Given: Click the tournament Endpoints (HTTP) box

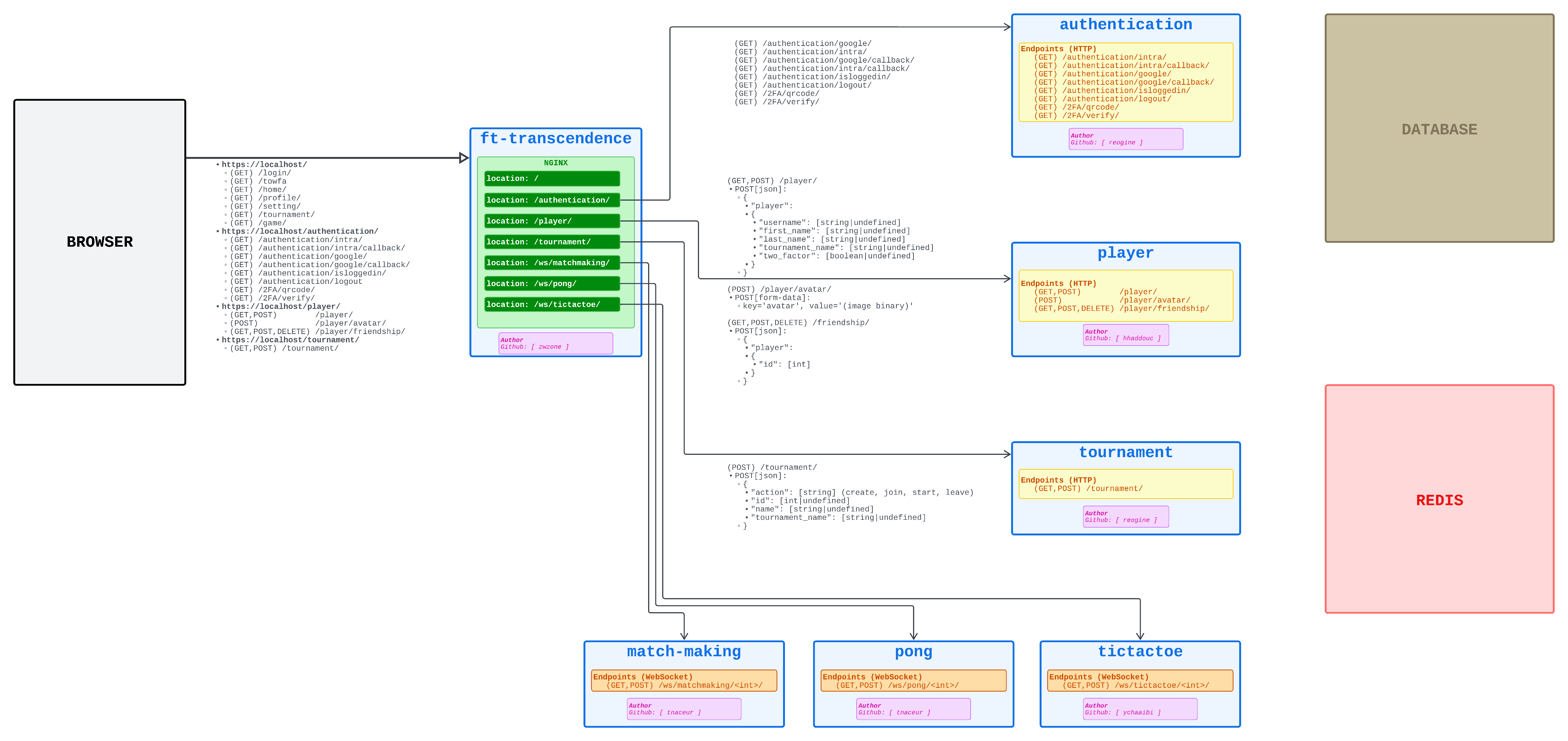Looking at the screenshot, I should [x=1126, y=484].
